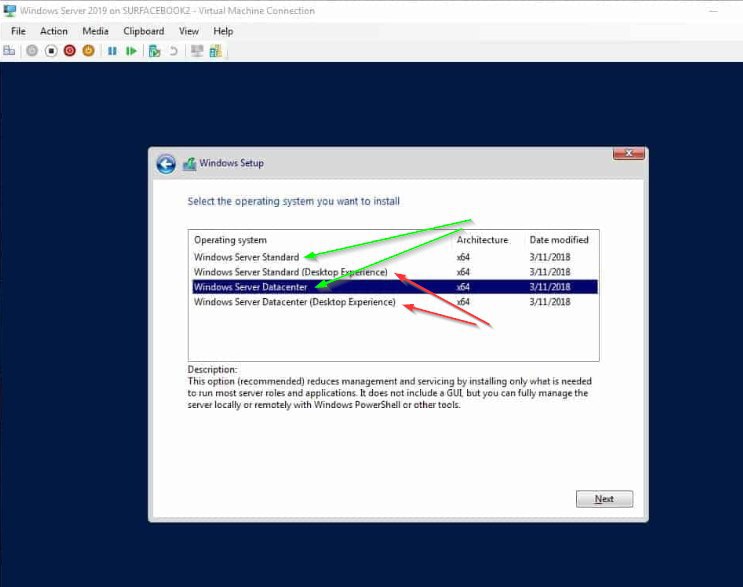Click the green Reset icon
Image resolution: width=743 pixels, height=587 pixels.
131,51
